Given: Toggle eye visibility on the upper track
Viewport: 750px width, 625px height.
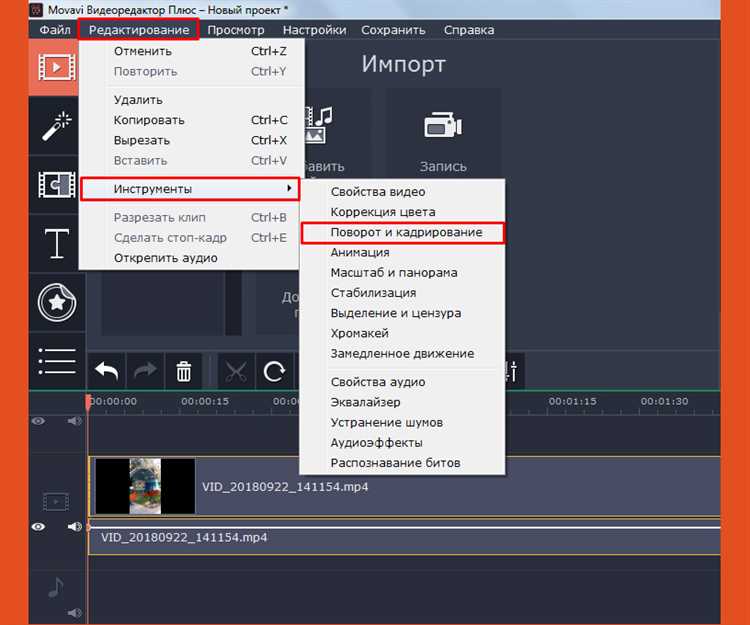Looking at the screenshot, I should coord(38,421).
